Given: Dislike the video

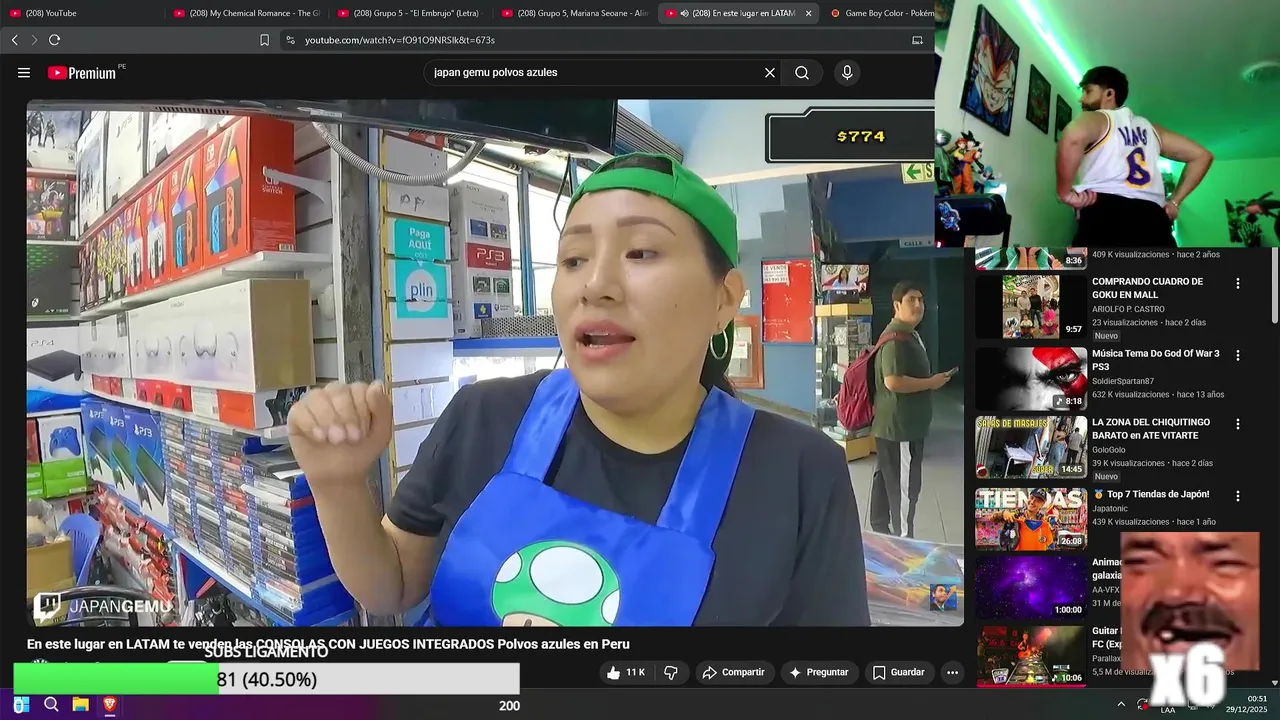Looking at the screenshot, I should [671, 672].
